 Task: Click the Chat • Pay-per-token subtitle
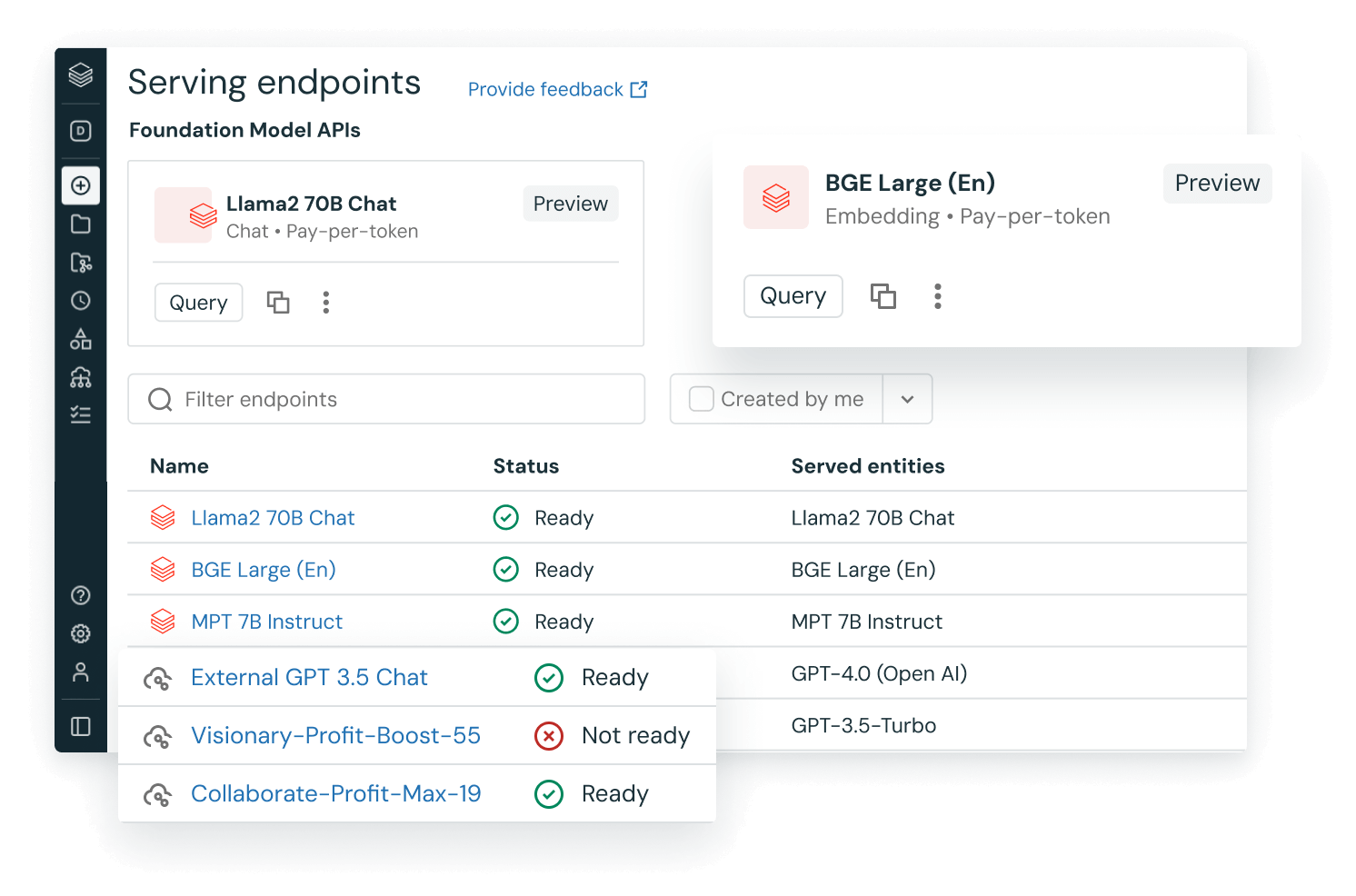[x=323, y=231]
